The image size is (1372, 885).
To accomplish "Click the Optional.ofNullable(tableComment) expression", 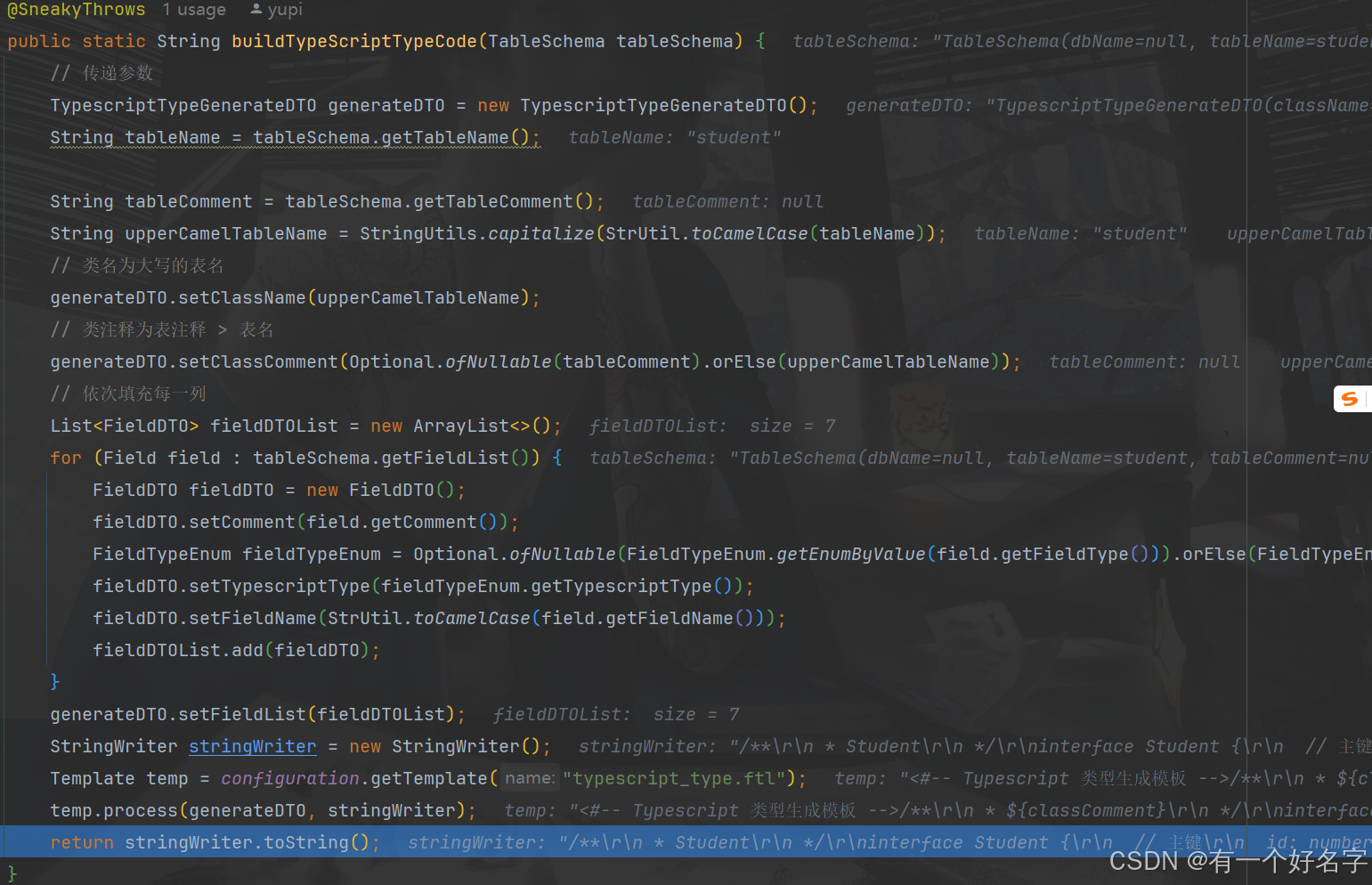I will point(525,361).
